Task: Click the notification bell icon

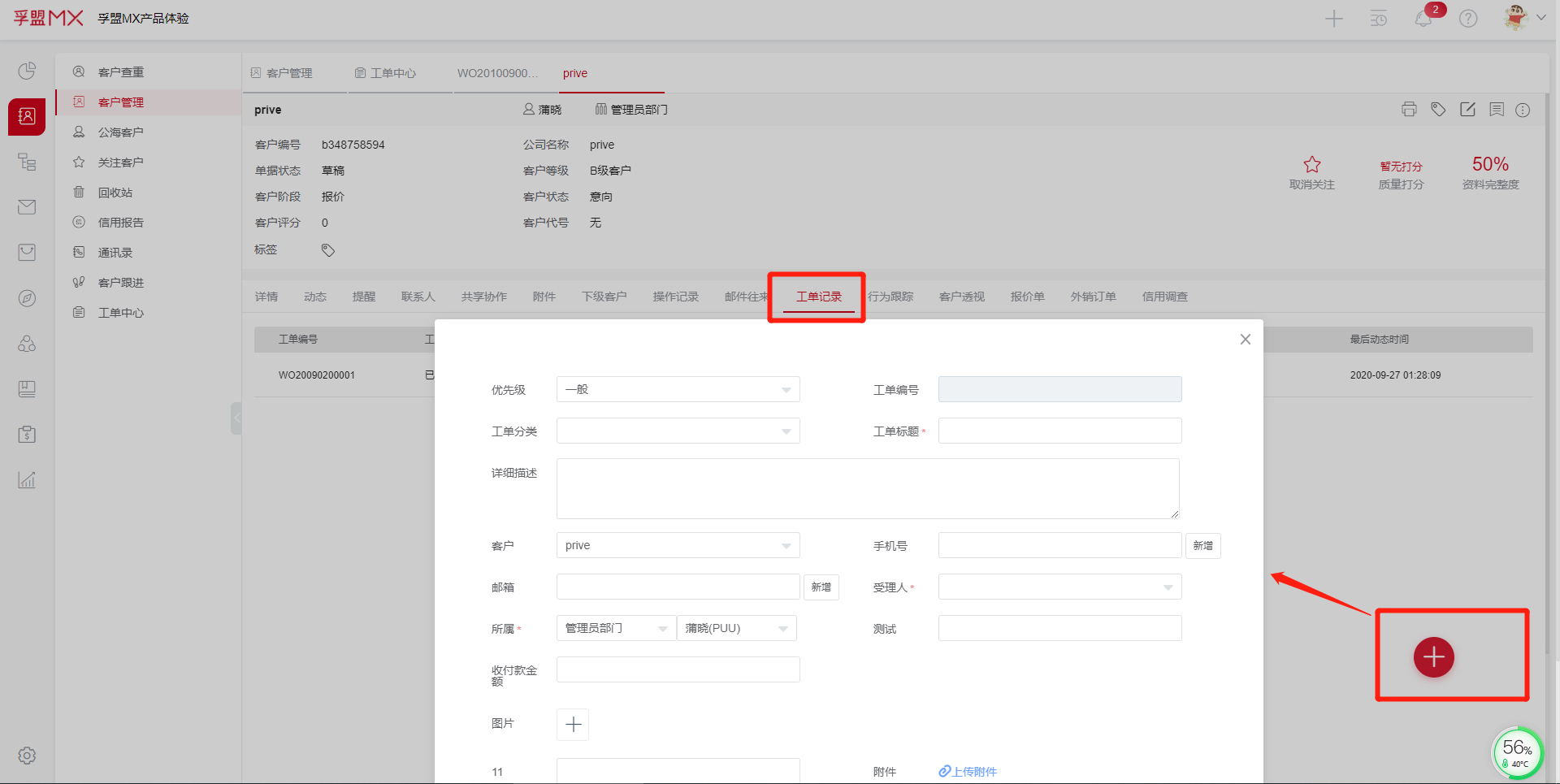Action: (1423, 19)
